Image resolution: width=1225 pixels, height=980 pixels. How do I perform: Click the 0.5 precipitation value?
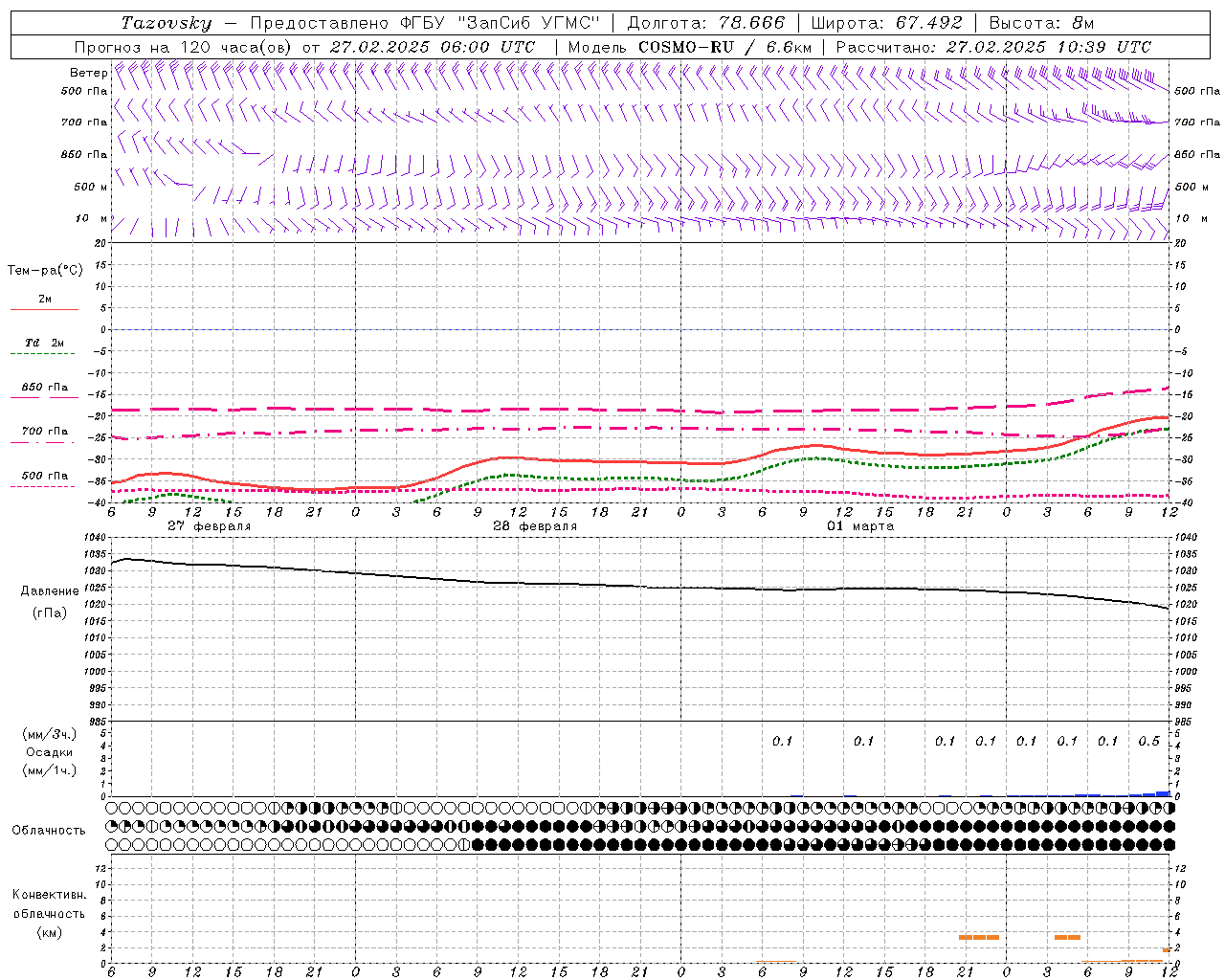coord(1148,742)
